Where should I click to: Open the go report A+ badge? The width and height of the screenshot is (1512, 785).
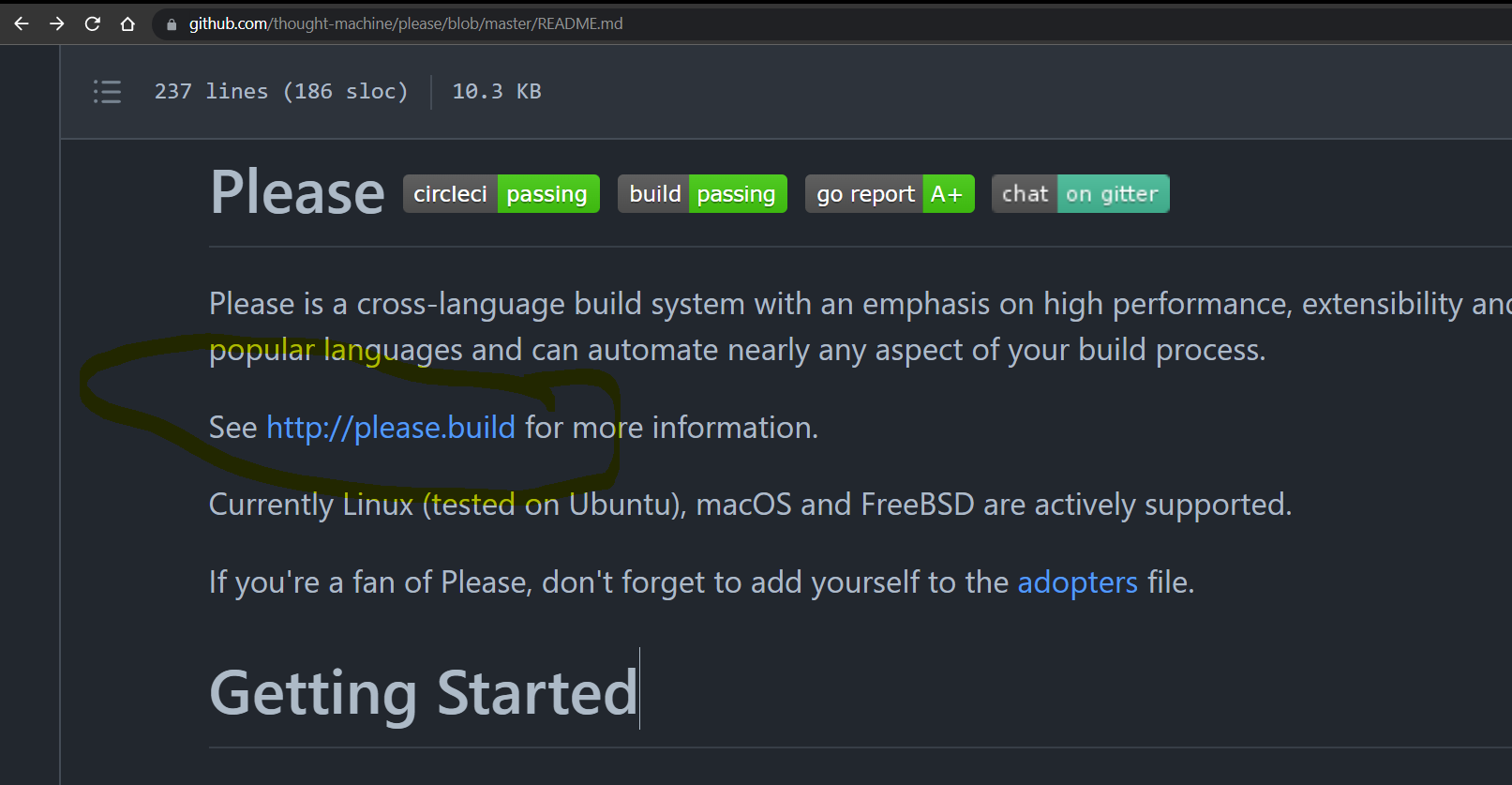(889, 193)
